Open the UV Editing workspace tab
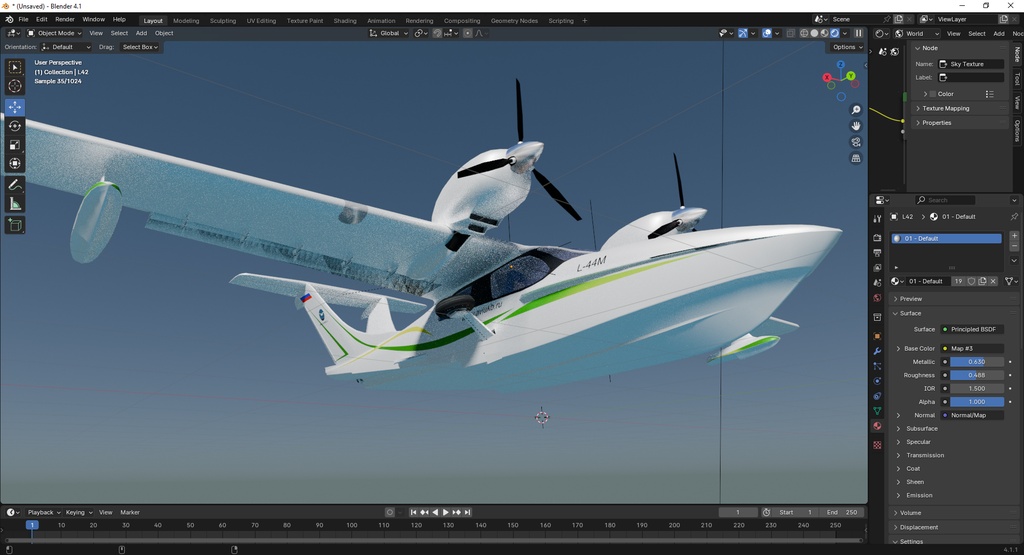 click(x=261, y=21)
